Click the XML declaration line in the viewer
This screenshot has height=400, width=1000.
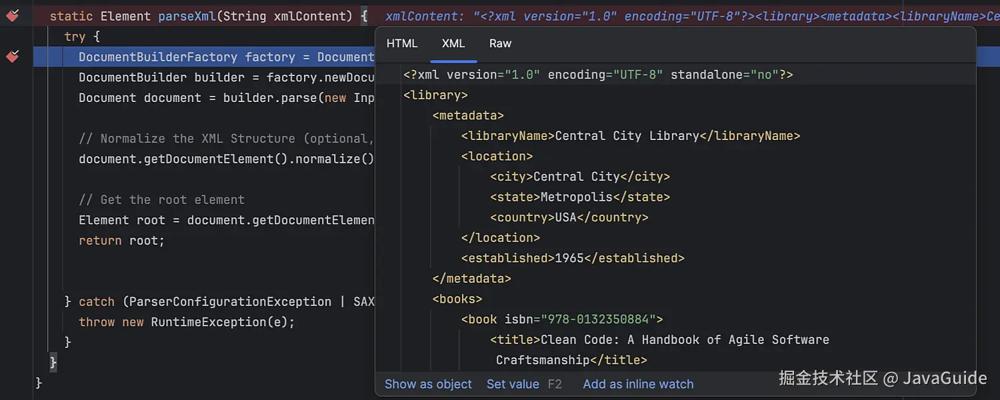(598, 75)
